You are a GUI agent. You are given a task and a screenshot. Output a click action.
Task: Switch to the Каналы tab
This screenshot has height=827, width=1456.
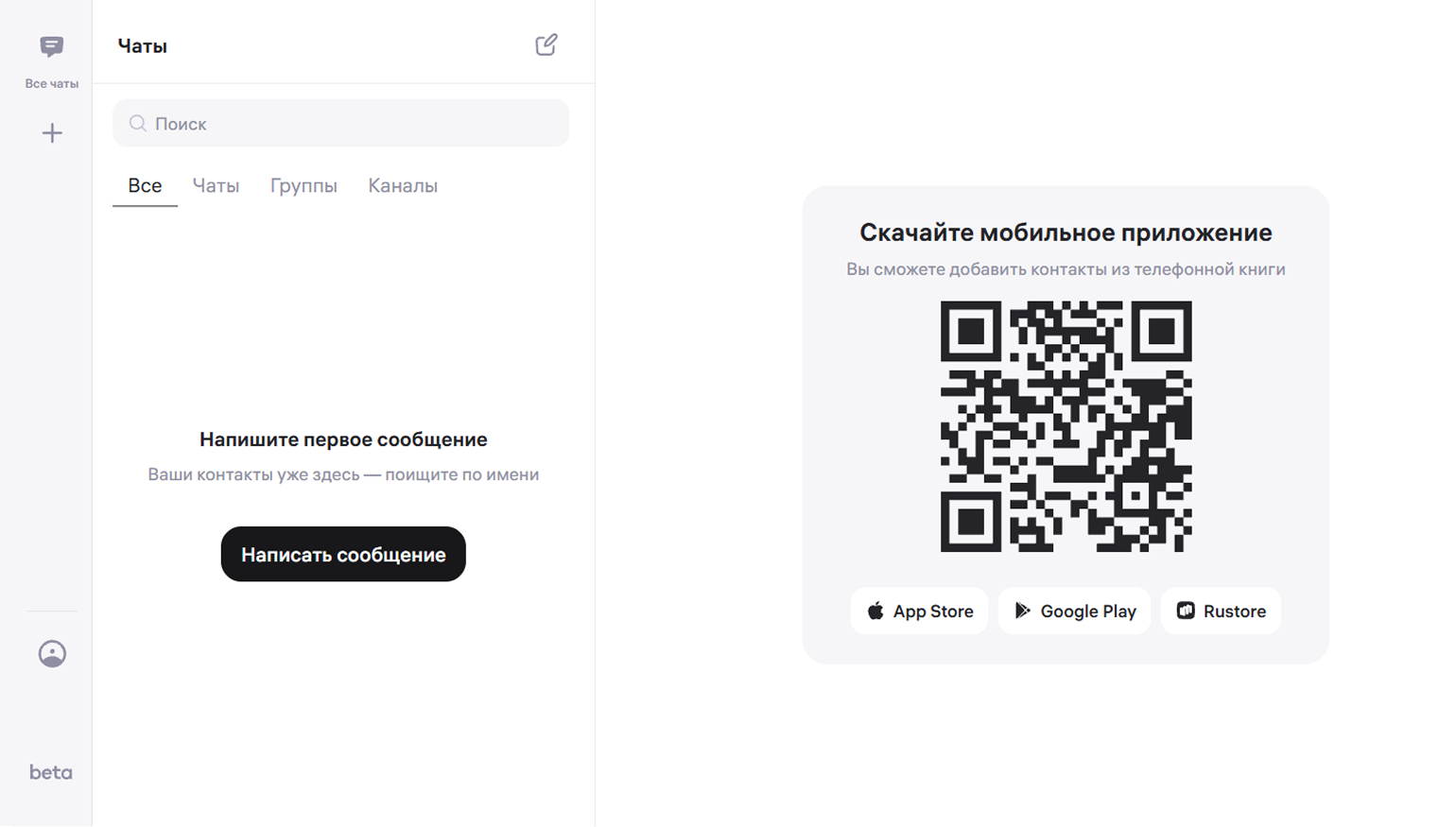pyautogui.click(x=403, y=185)
